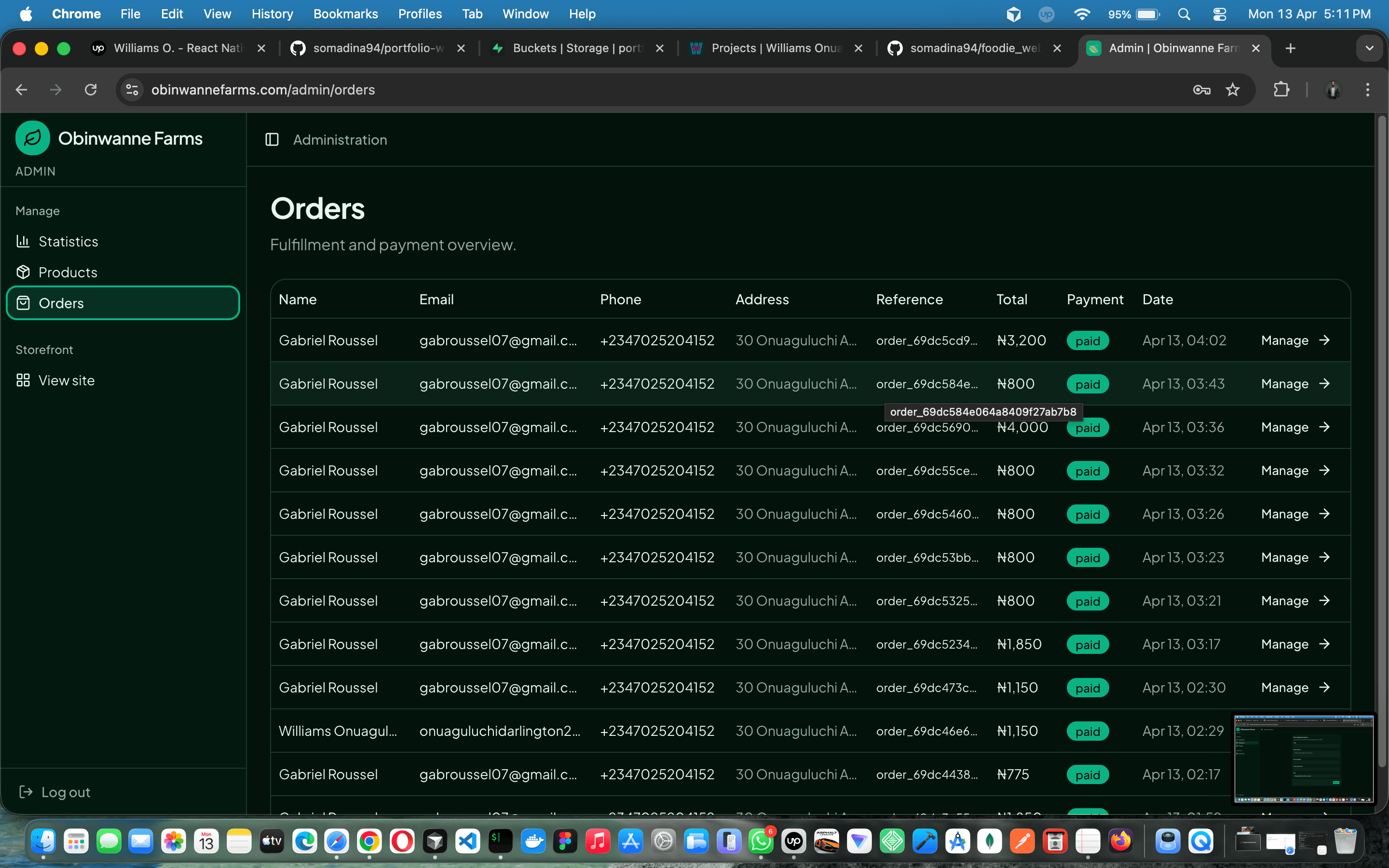The height and width of the screenshot is (868, 1389).
Task: Open Spotlight search in the menu bar
Action: 1184,14
